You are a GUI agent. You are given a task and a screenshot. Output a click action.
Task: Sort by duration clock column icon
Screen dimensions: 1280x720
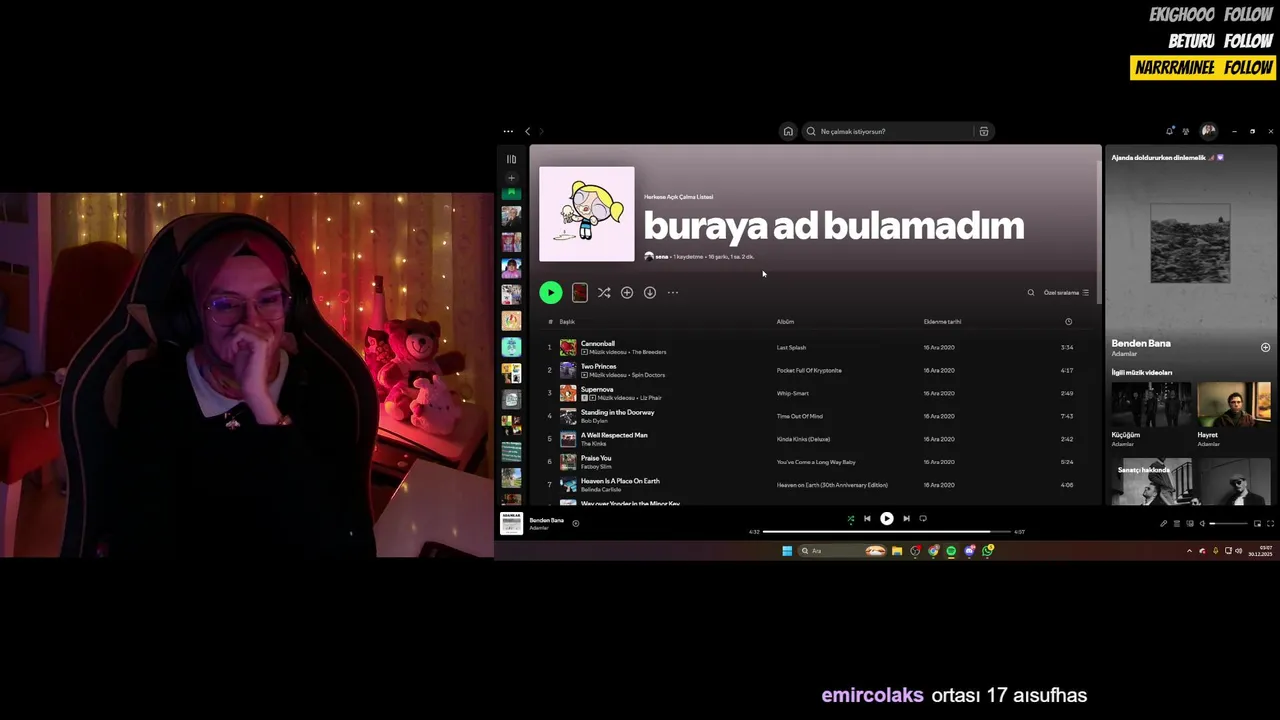pos(1068,322)
